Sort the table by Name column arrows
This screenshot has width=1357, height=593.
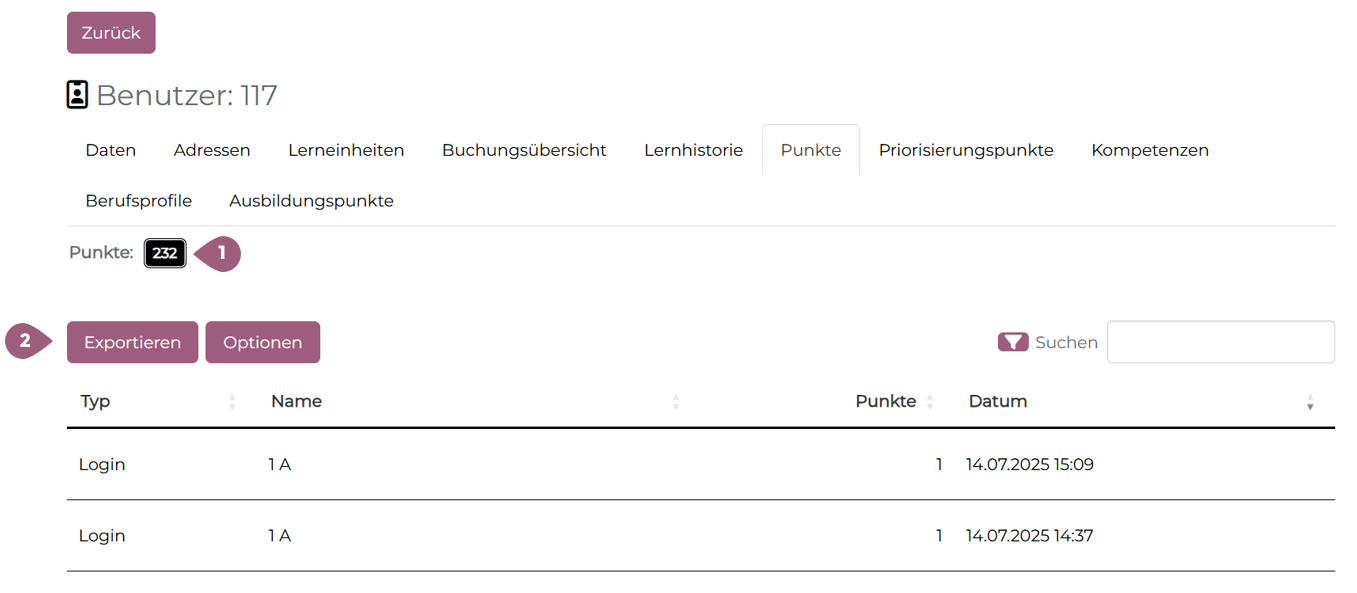point(676,402)
